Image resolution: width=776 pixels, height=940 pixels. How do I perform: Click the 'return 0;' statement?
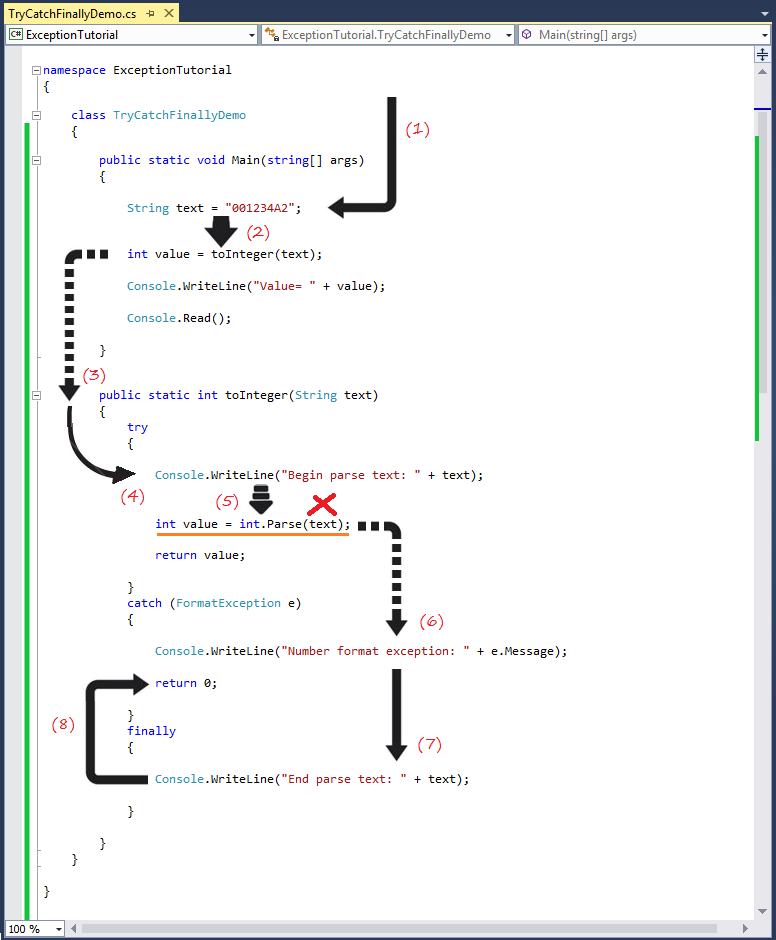[186, 683]
